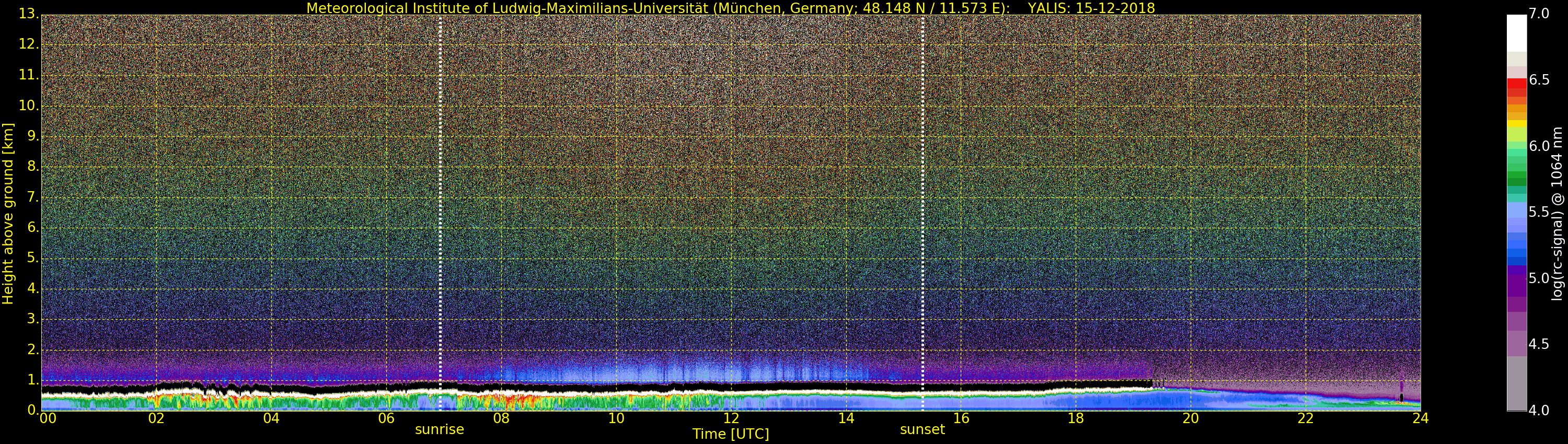
Task: Click the gray bottom segment of the colorbar
Action: tap(1516, 383)
